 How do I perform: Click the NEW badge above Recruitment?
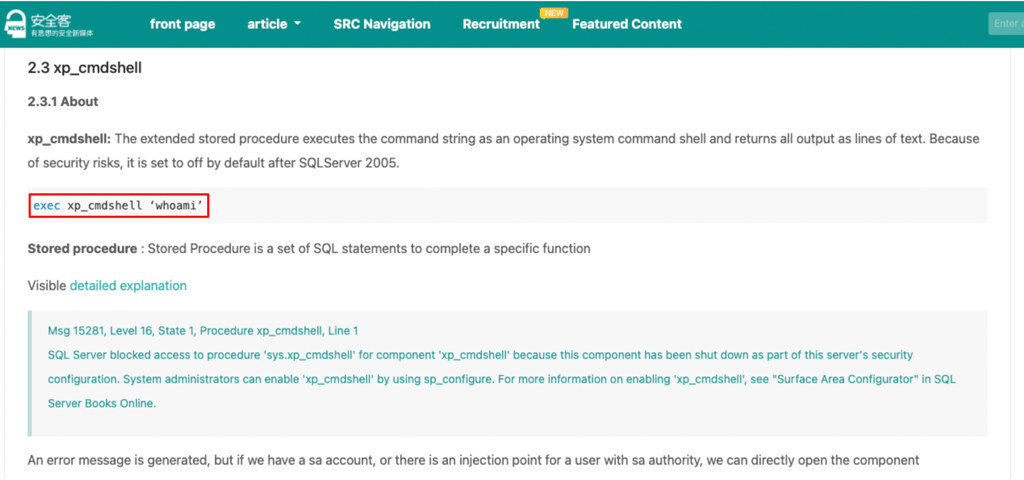pos(552,13)
